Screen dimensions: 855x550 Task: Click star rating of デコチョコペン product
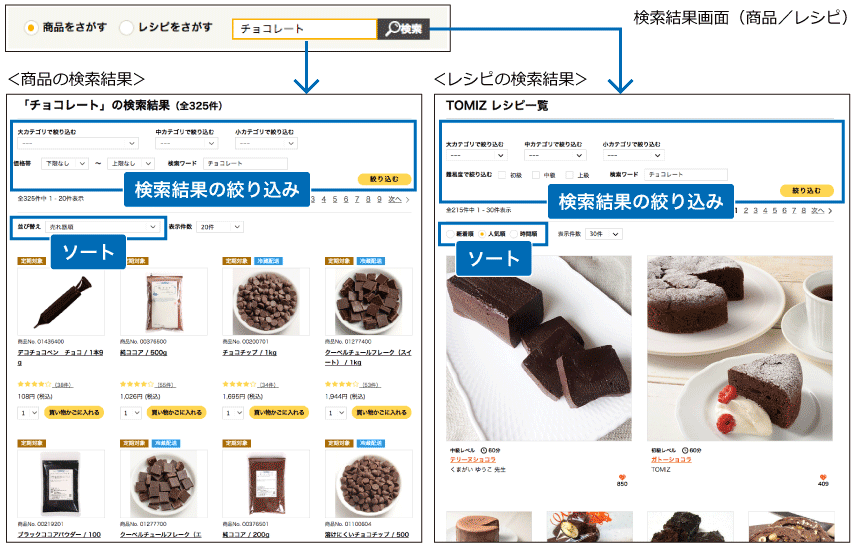(34, 384)
